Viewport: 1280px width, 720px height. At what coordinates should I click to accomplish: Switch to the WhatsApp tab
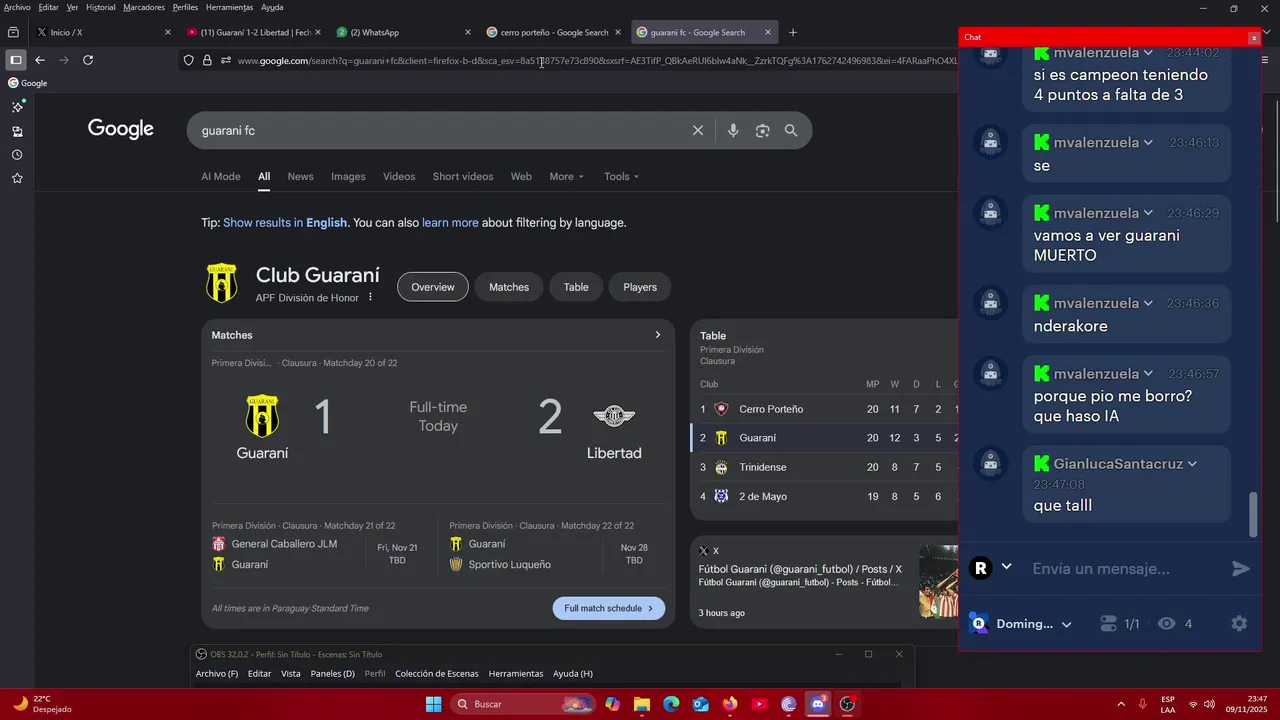click(404, 32)
